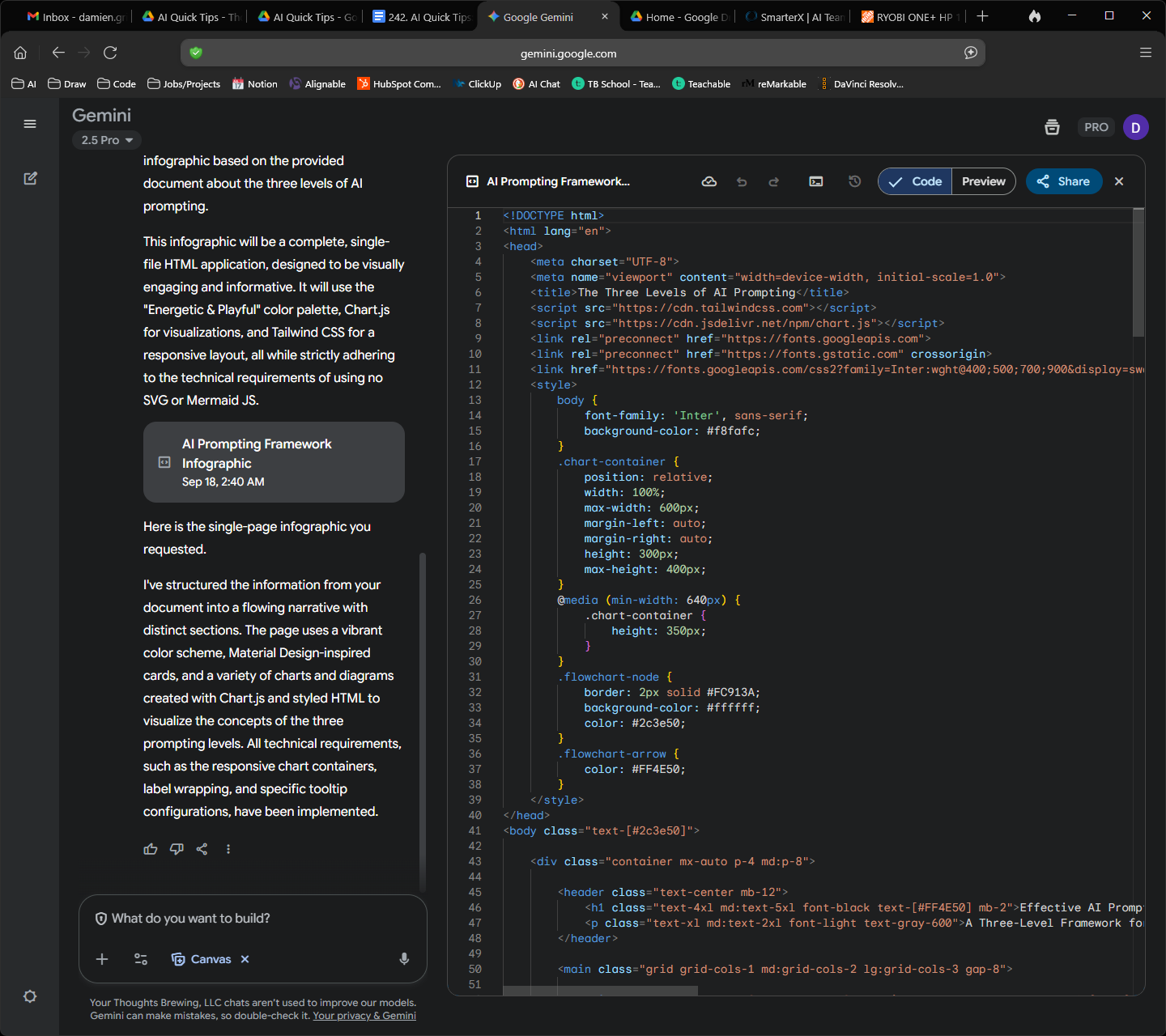Screen dimensions: 1166x1036
Task: Give a thumbs down to the response
Action: pos(177,848)
